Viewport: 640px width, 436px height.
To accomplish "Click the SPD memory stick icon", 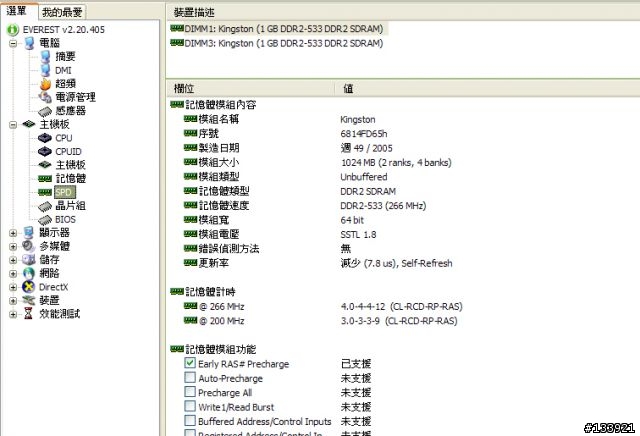I will (45, 192).
